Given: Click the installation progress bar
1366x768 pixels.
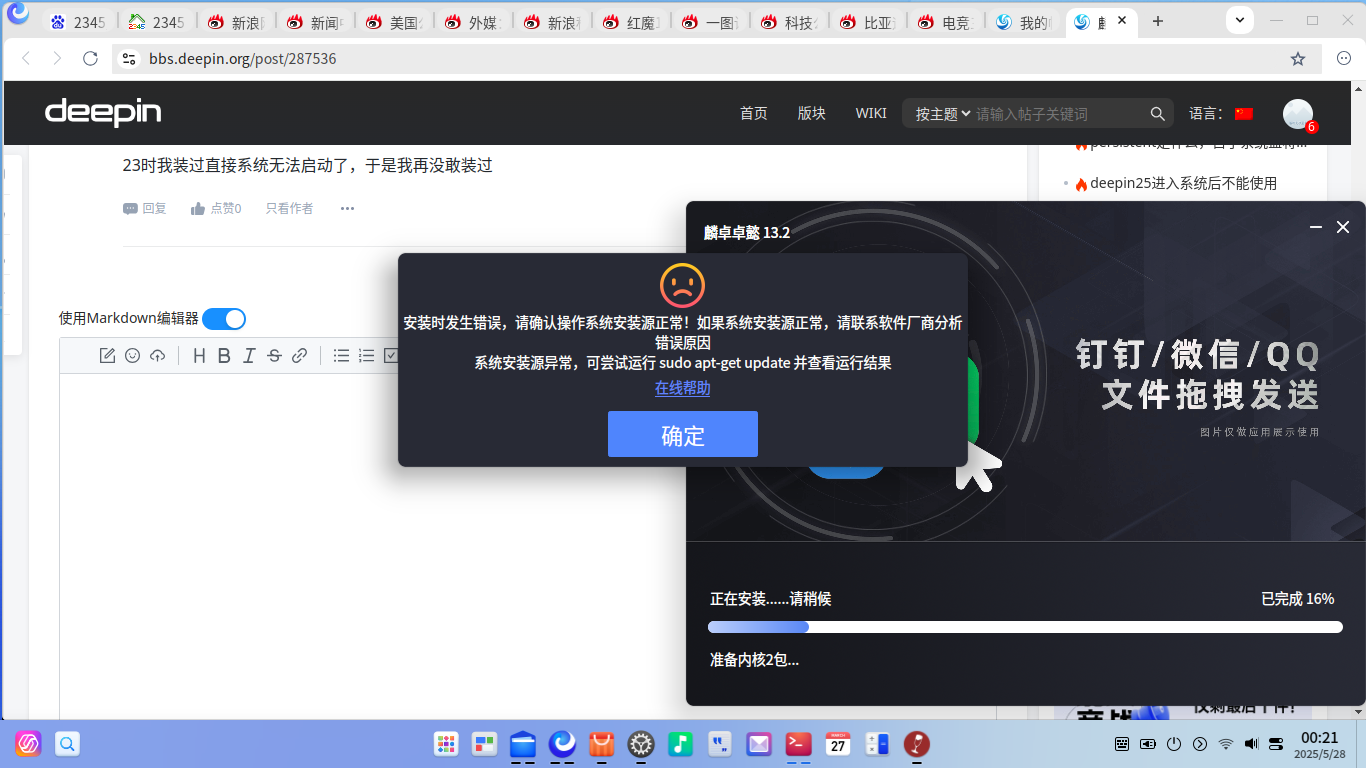Looking at the screenshot, I should click(x=1025, y=627).
